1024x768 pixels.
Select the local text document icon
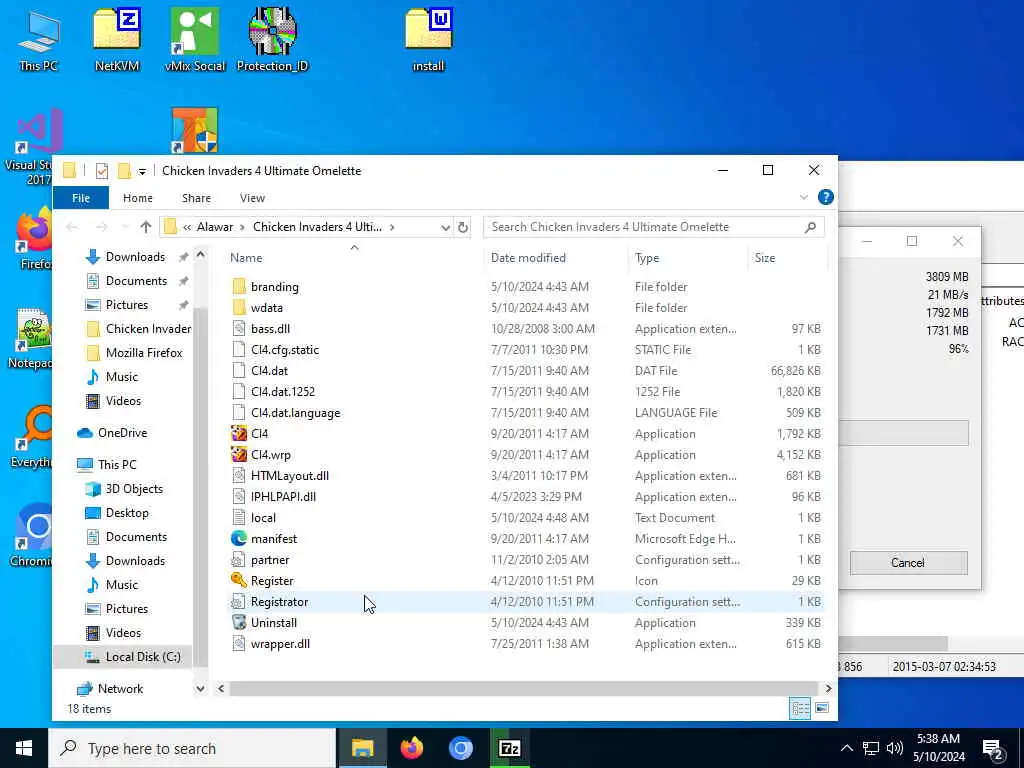tap(239, 518)
